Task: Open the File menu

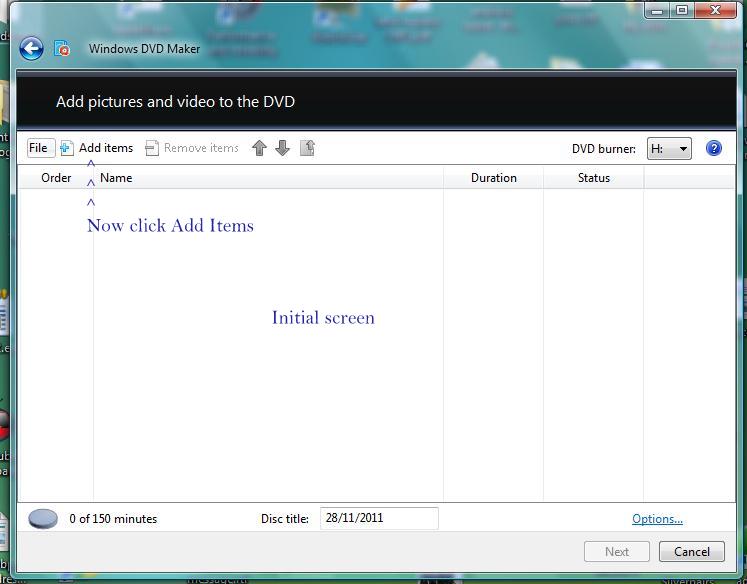Action: point(41,148)
